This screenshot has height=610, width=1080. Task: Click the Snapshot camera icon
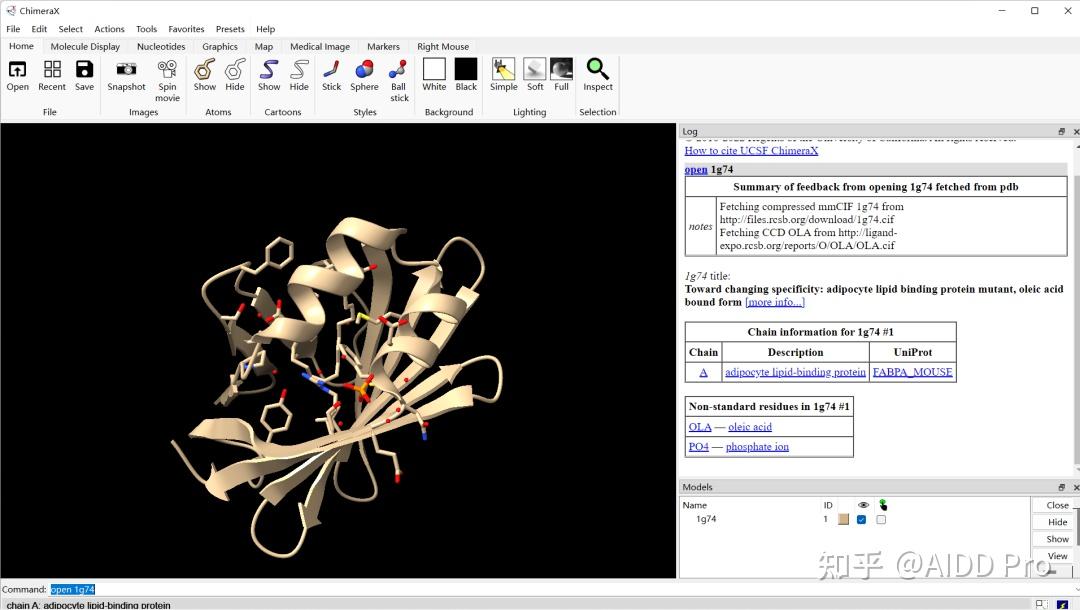(126, 70)
